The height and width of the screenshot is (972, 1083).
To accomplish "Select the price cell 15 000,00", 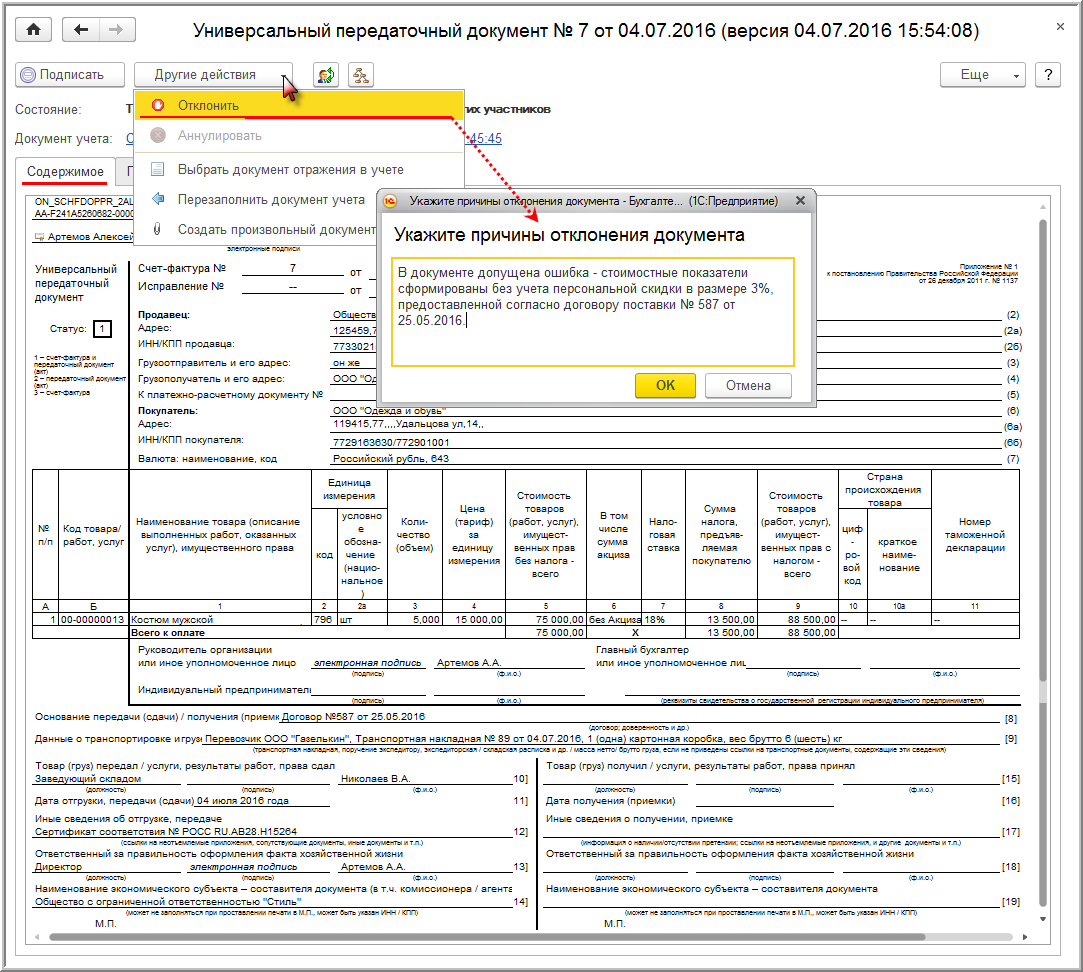I will point(474,620).
